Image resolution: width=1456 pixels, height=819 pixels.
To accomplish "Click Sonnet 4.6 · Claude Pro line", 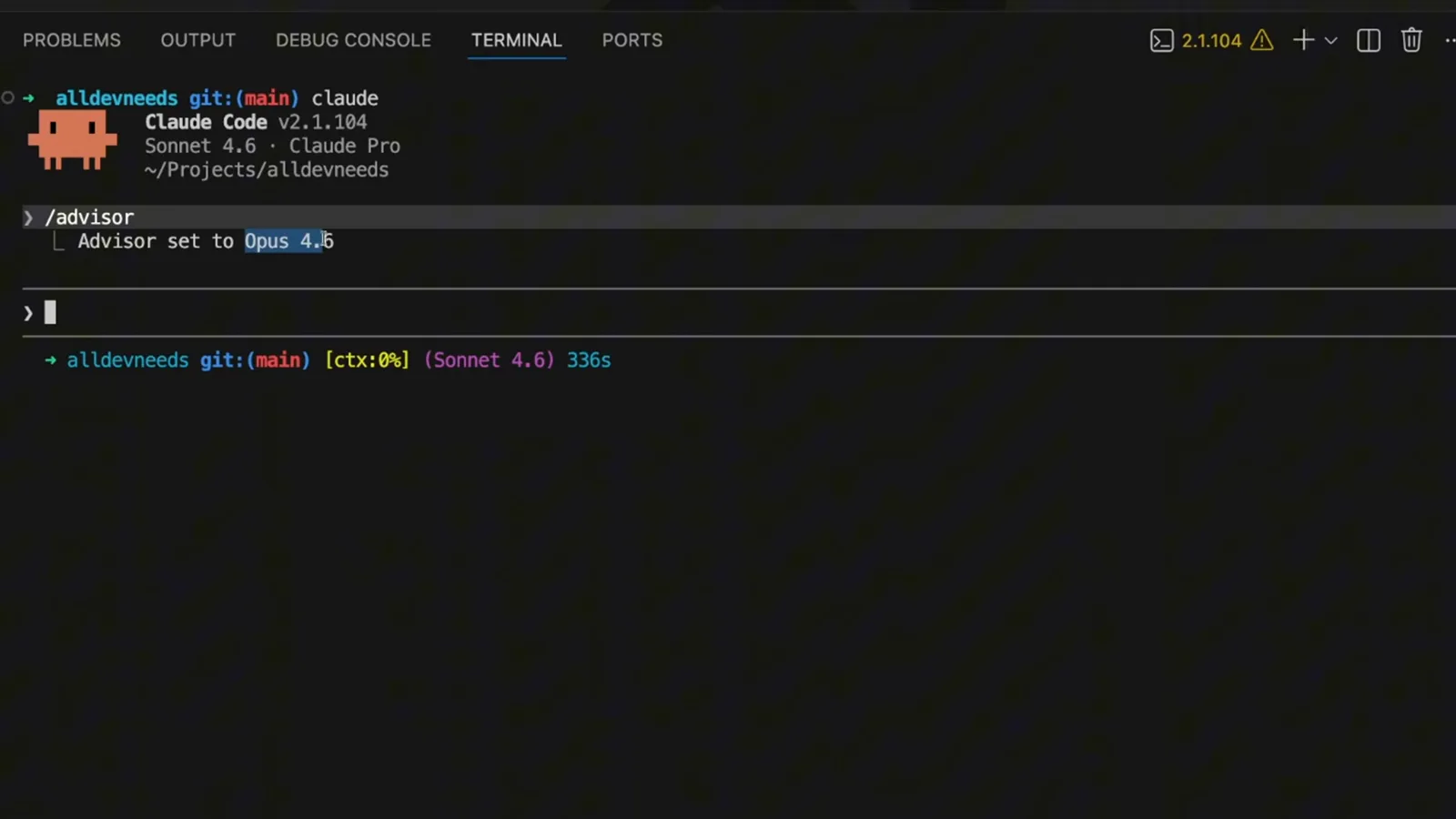I will click(x=272, y=146).
